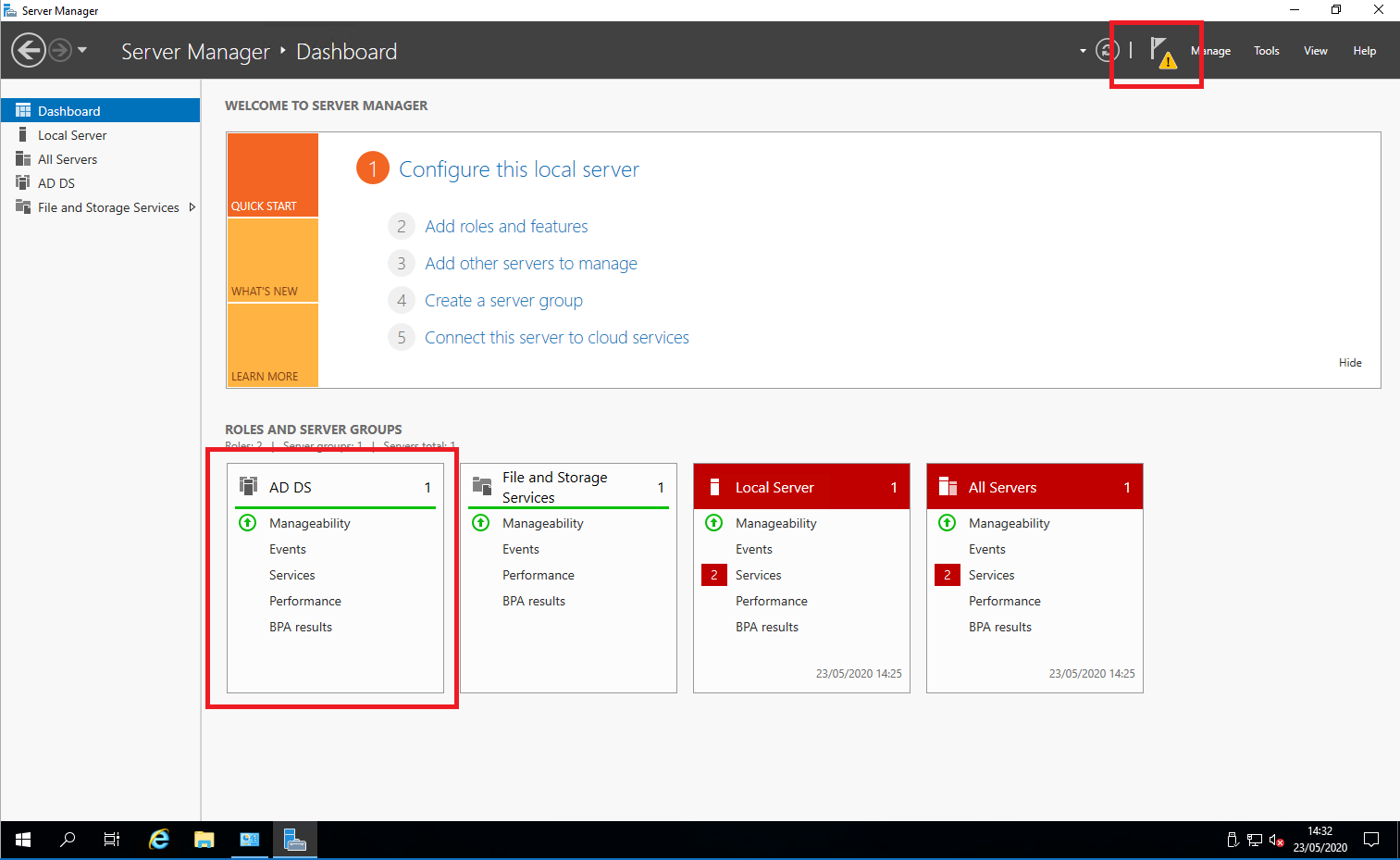This screenshot has height=860, width=1400.
Task: Open Events in File and Storage tile
Action: (x=521, y=549)
